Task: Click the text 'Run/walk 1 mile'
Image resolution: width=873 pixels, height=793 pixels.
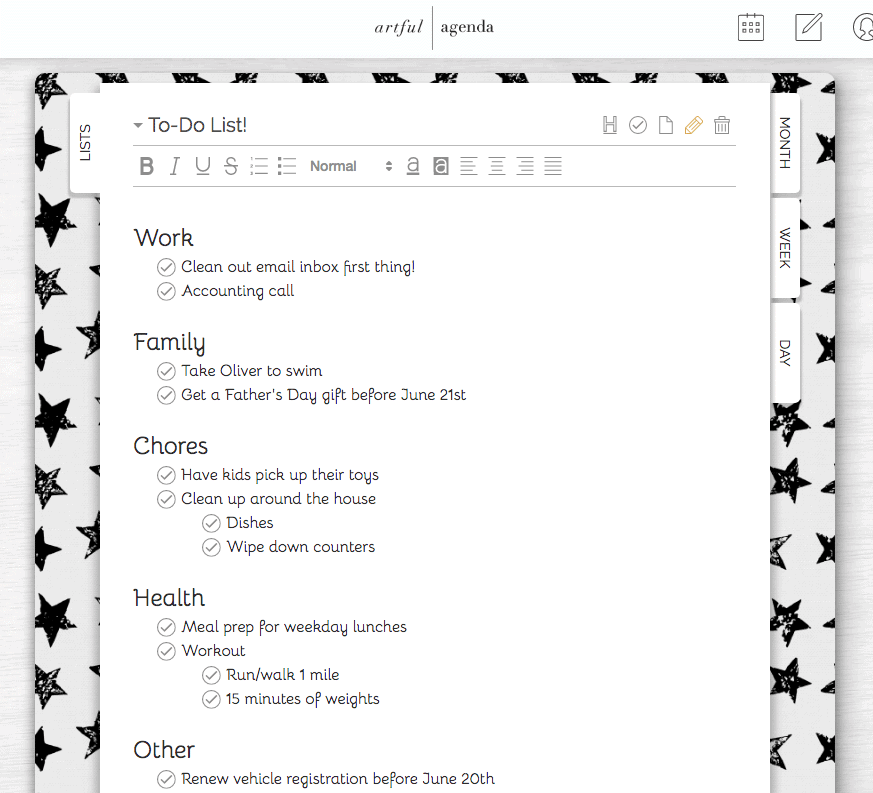Action: pyautogui.click(x=283, y=674)
